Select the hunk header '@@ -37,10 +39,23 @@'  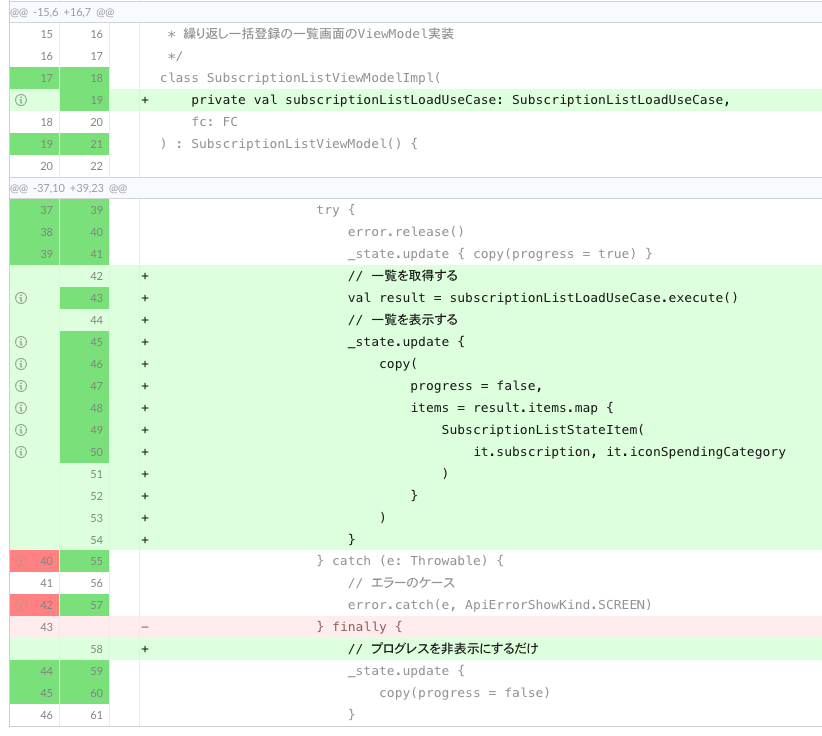(68, 188)
